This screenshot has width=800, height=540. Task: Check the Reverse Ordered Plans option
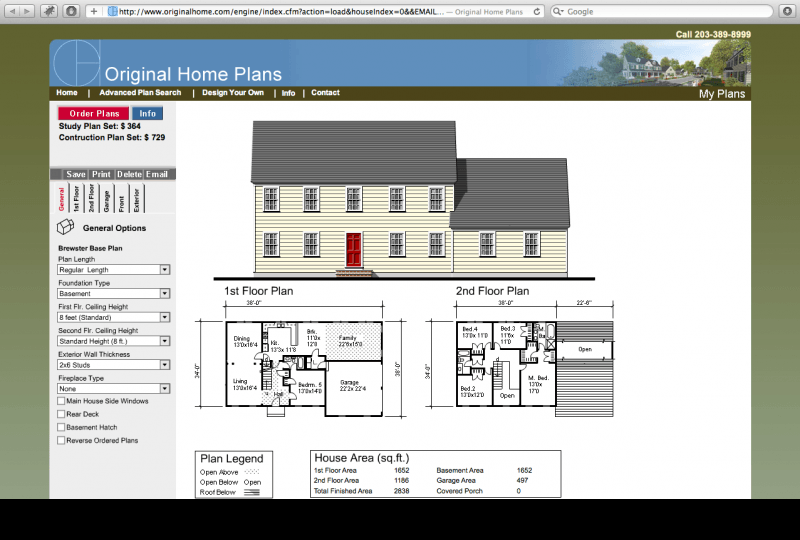point(61,440)
